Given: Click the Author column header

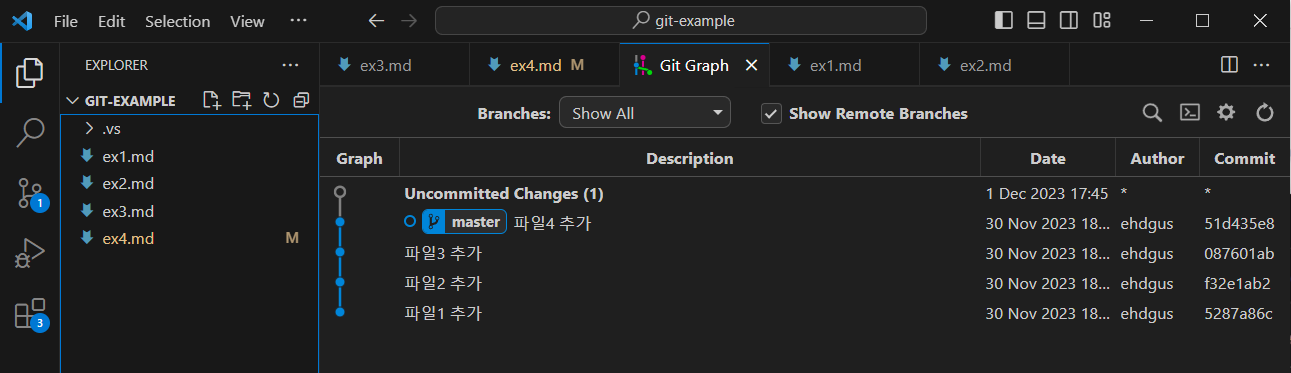Looking at the screenshot, I should [x=1157, y=158].
